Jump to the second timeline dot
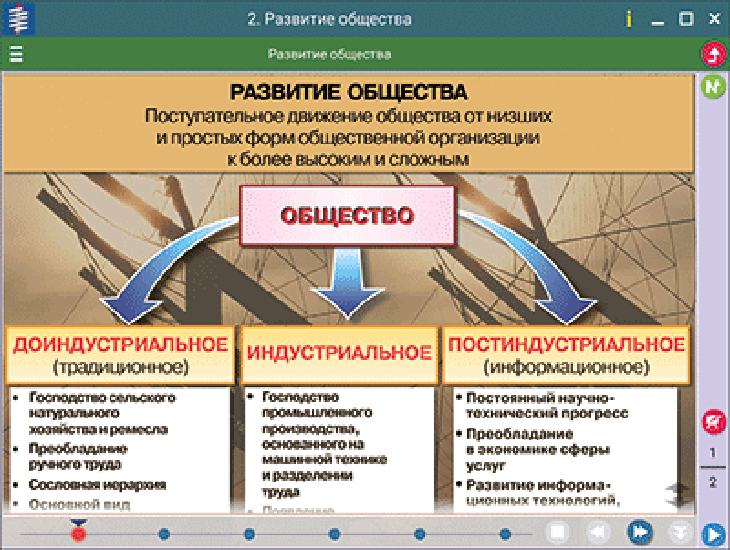The width and height of the screenshot is (730, 550). [x=164, y=534]
